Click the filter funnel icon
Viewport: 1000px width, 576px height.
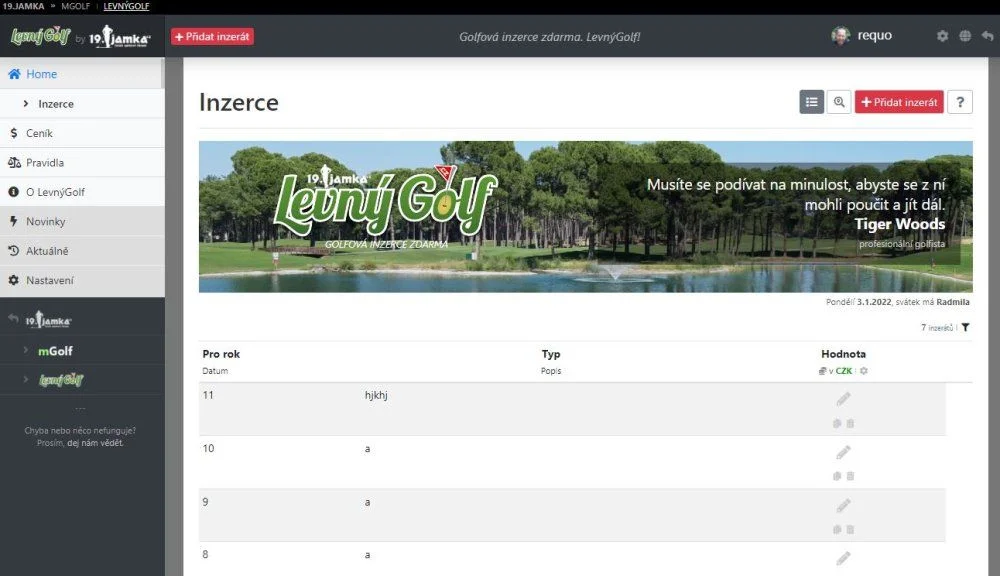coord(966,328)
